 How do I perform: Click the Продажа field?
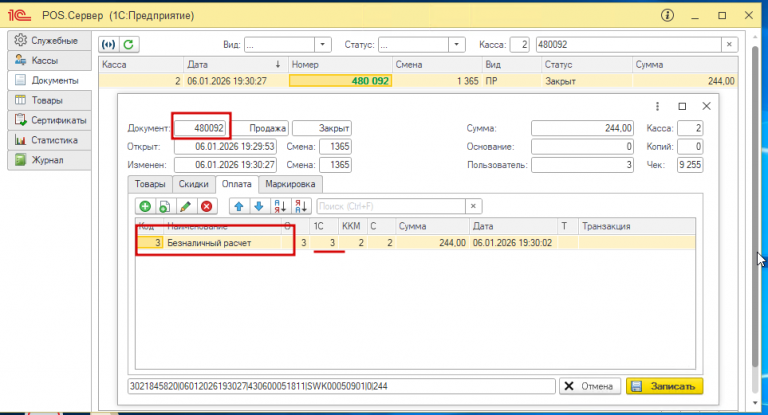tap(260, 128)
